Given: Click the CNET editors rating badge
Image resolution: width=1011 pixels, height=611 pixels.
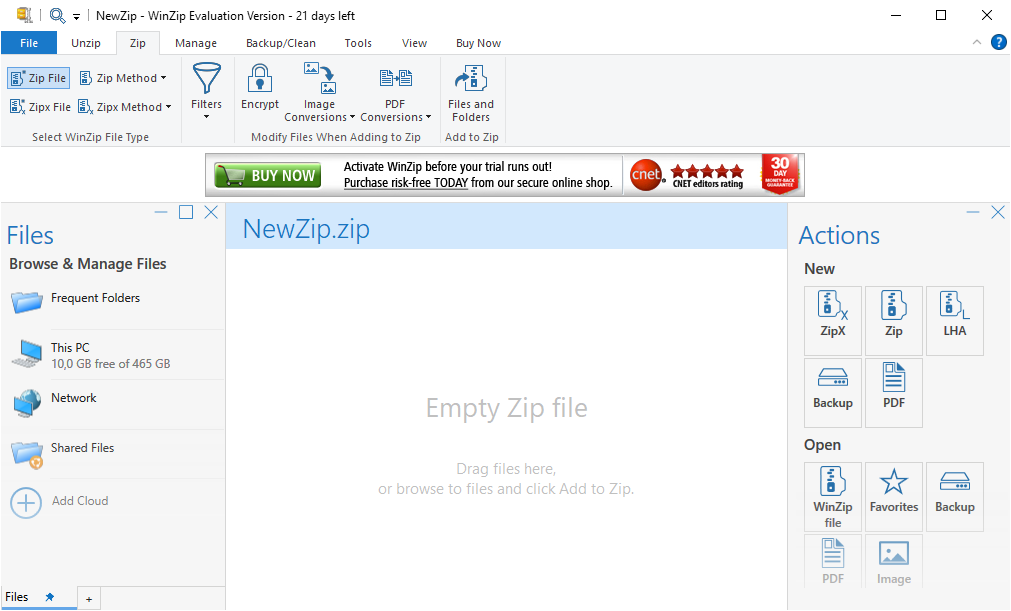Looking at the screenshot, I should pyautogui.click(x=687, y=175).
